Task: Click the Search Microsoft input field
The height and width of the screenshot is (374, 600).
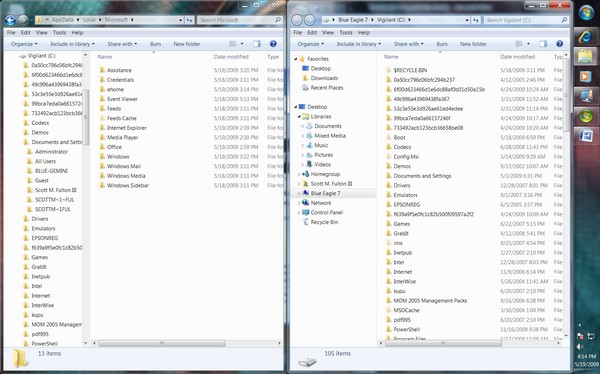Action: coord(236,20)
